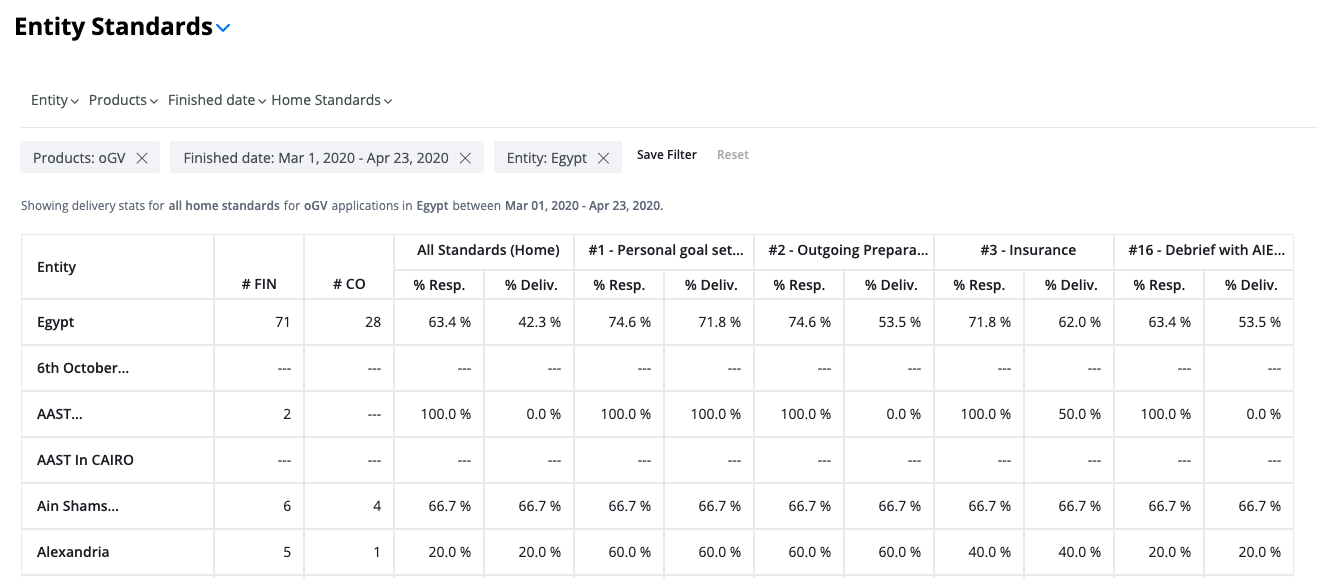The image size is (1318, 578).
Task: Select the Ain Shams entity row
Action: (657, 506)
